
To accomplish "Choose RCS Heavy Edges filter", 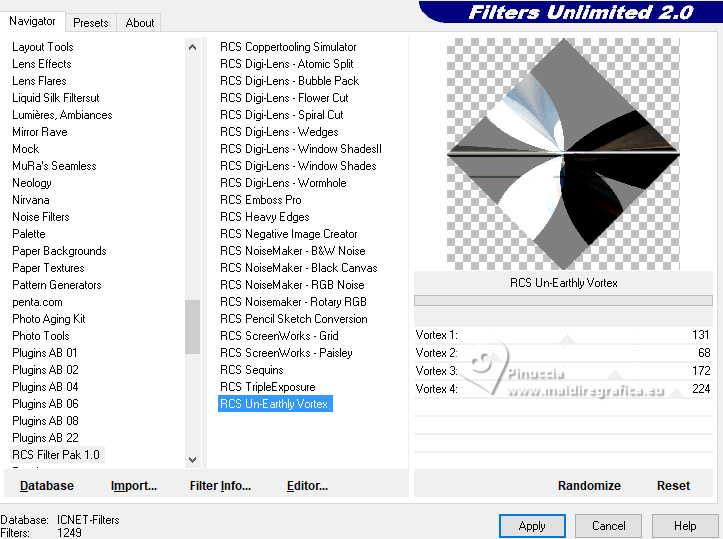I will tap(265, 217).
